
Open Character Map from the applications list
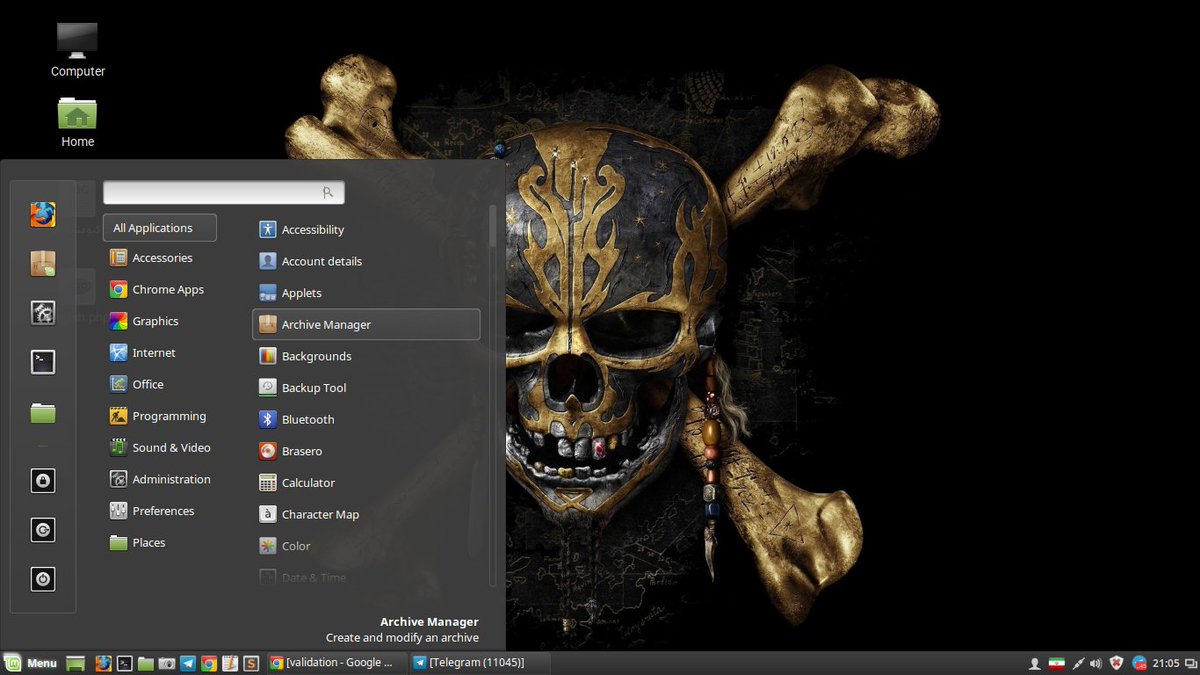point(366,515)
